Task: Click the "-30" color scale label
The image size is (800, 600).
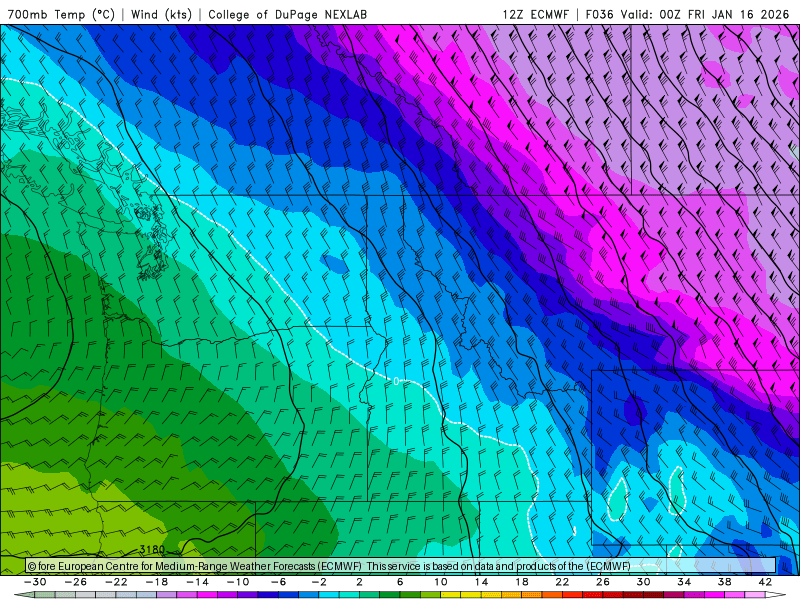Action: (35, 582)
